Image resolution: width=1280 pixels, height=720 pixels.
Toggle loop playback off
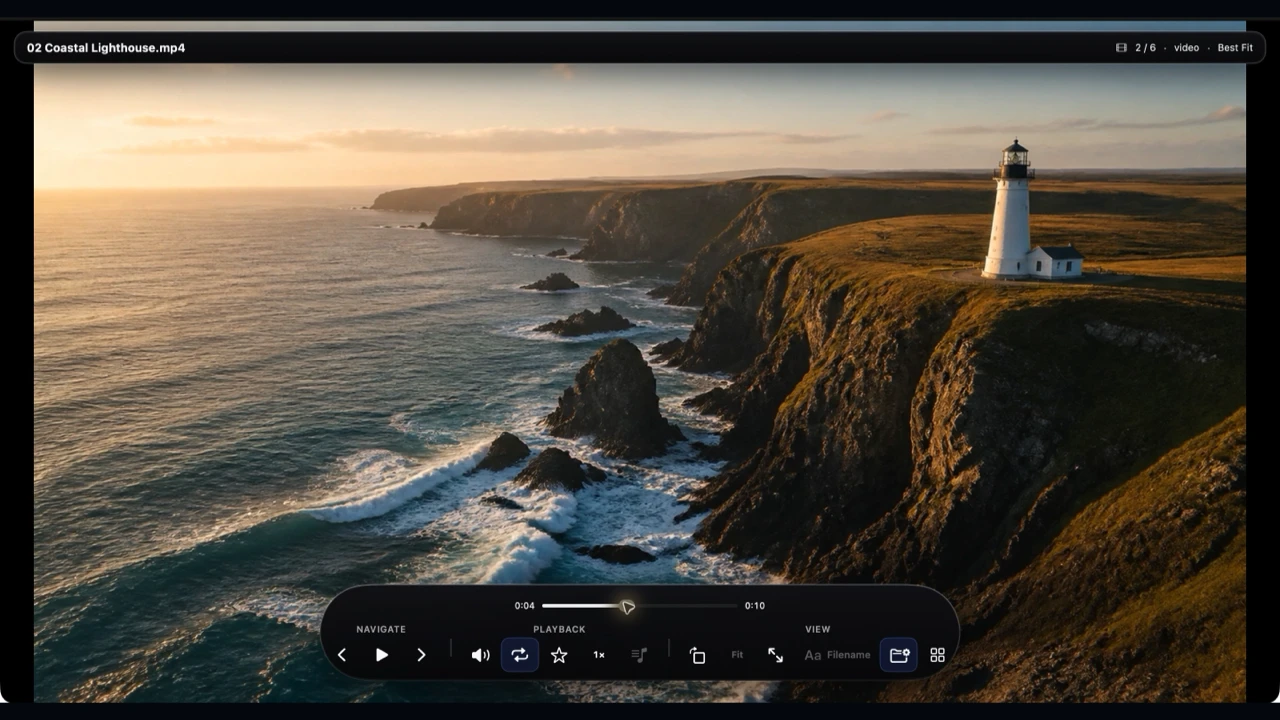point(520,655)
